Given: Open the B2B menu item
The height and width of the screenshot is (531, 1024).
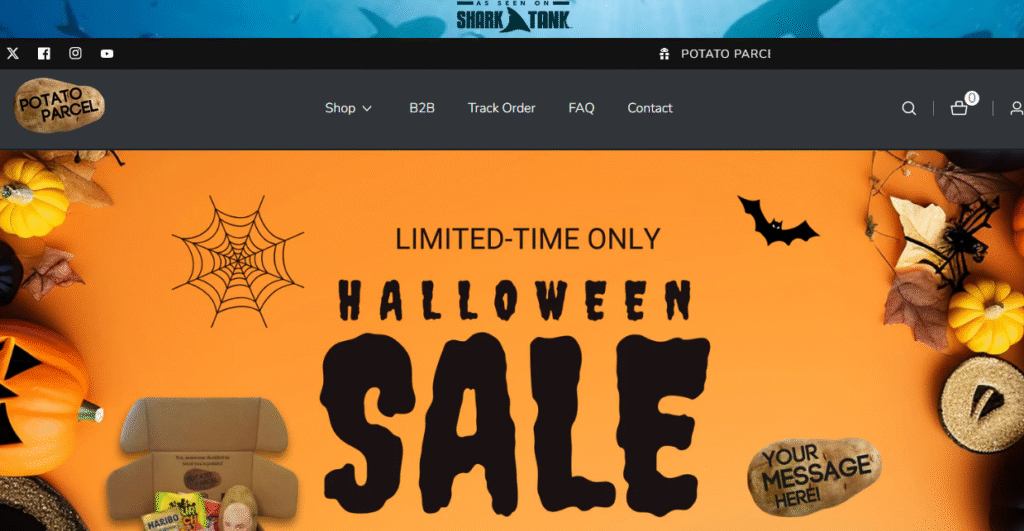Looking at the screenshot, I should click(422, 108).
